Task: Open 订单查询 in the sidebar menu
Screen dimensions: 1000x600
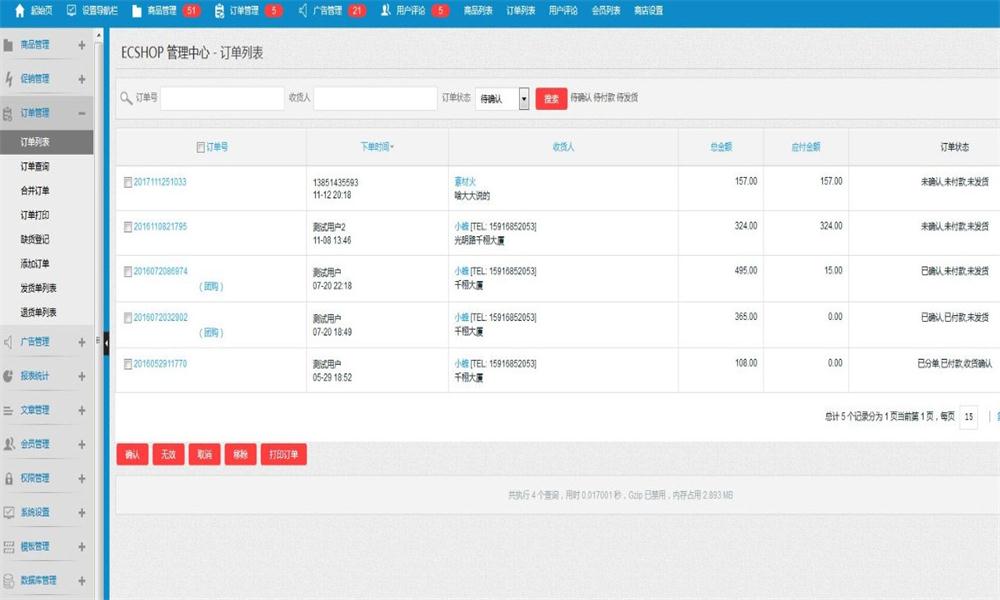Action: 35,166
